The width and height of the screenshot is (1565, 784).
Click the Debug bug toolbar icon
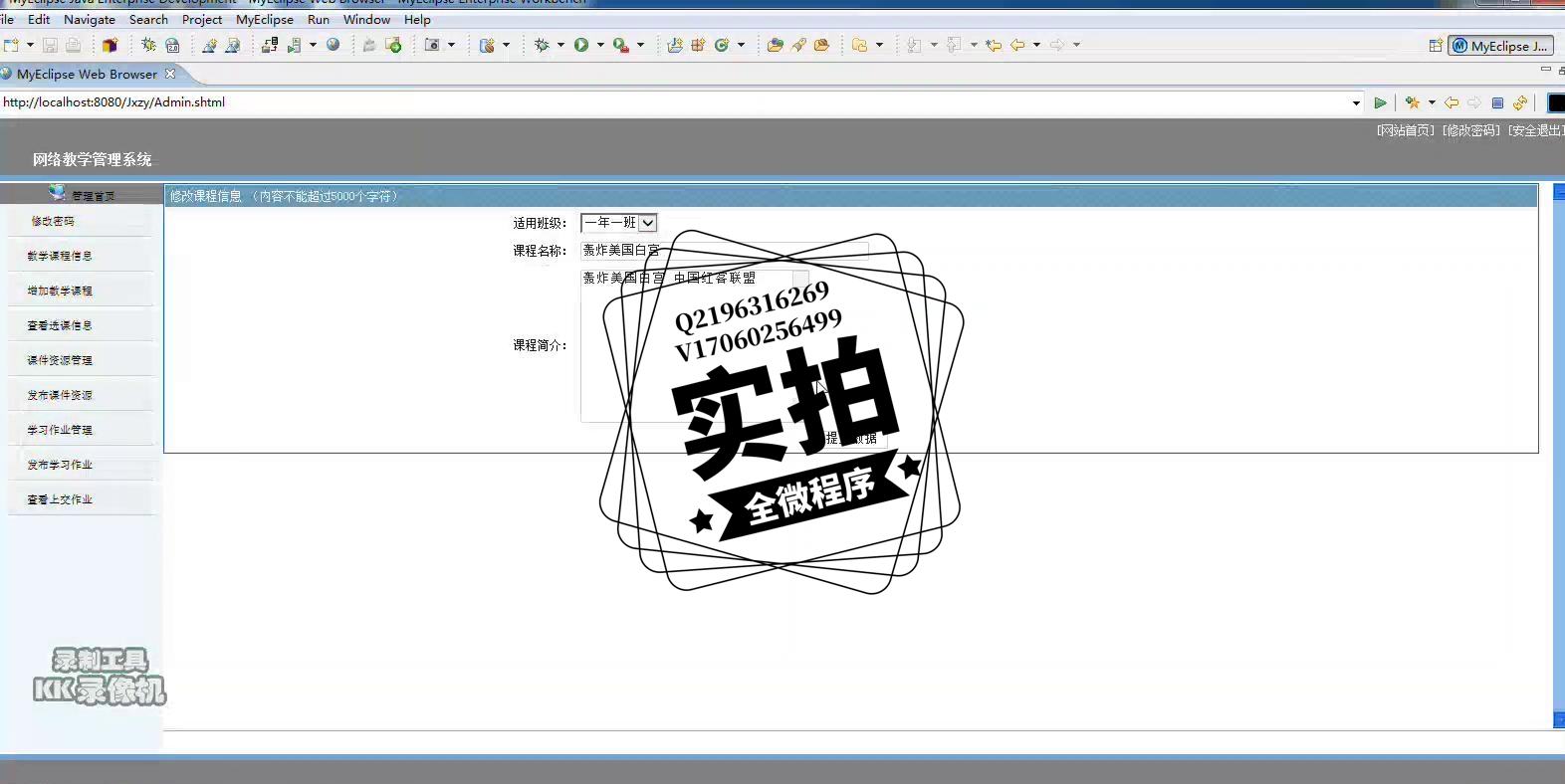point(542,45)
